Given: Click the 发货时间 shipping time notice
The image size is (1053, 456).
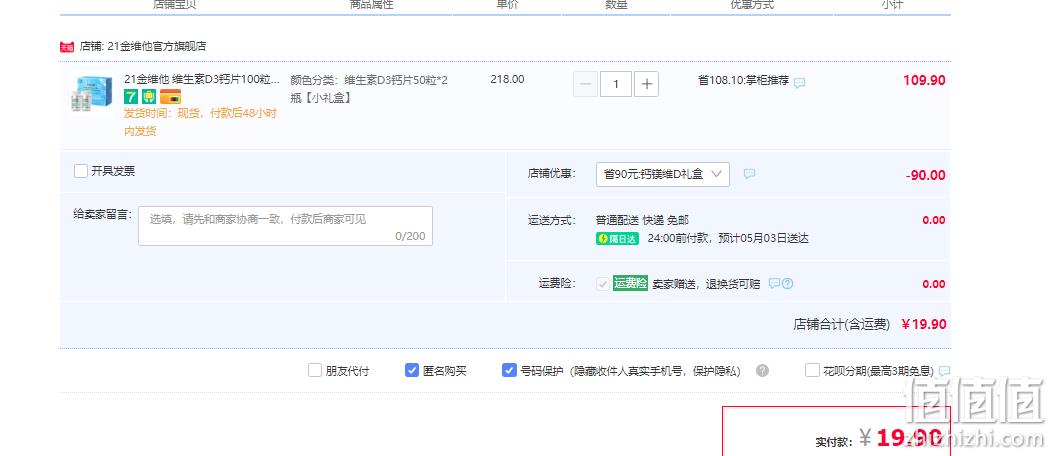Looking at the screenshot, I should click(200, 122).
